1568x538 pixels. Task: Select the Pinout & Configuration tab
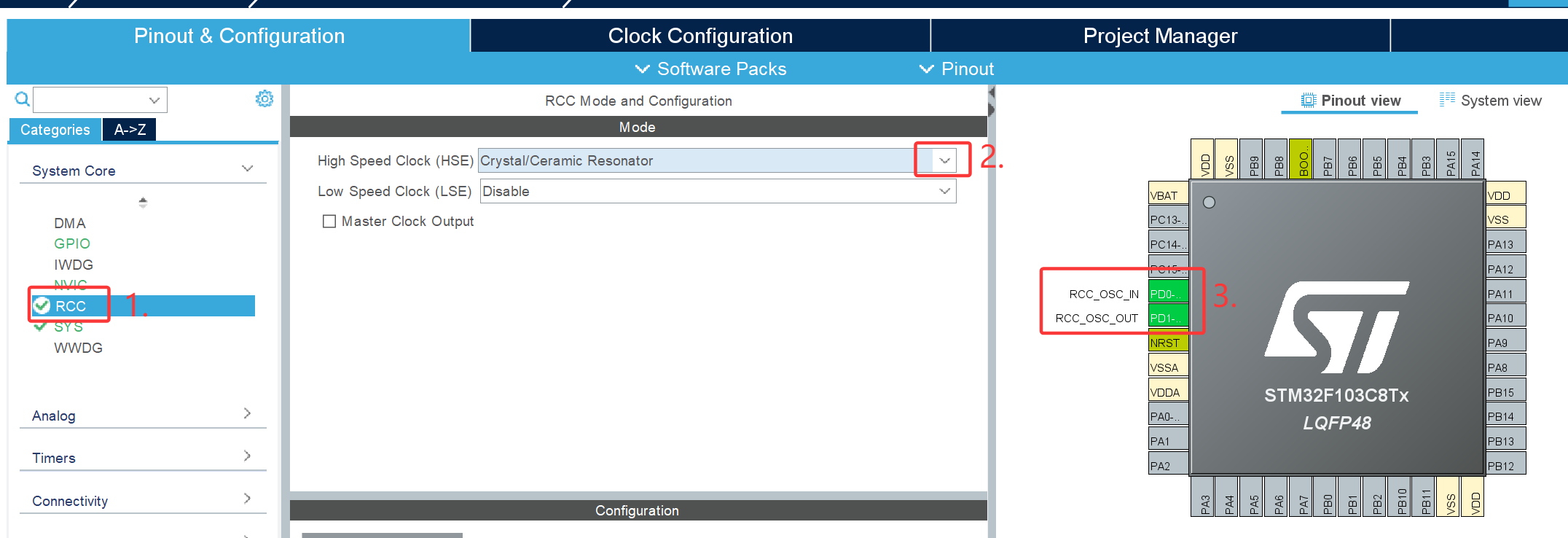(x=239, y=36)
